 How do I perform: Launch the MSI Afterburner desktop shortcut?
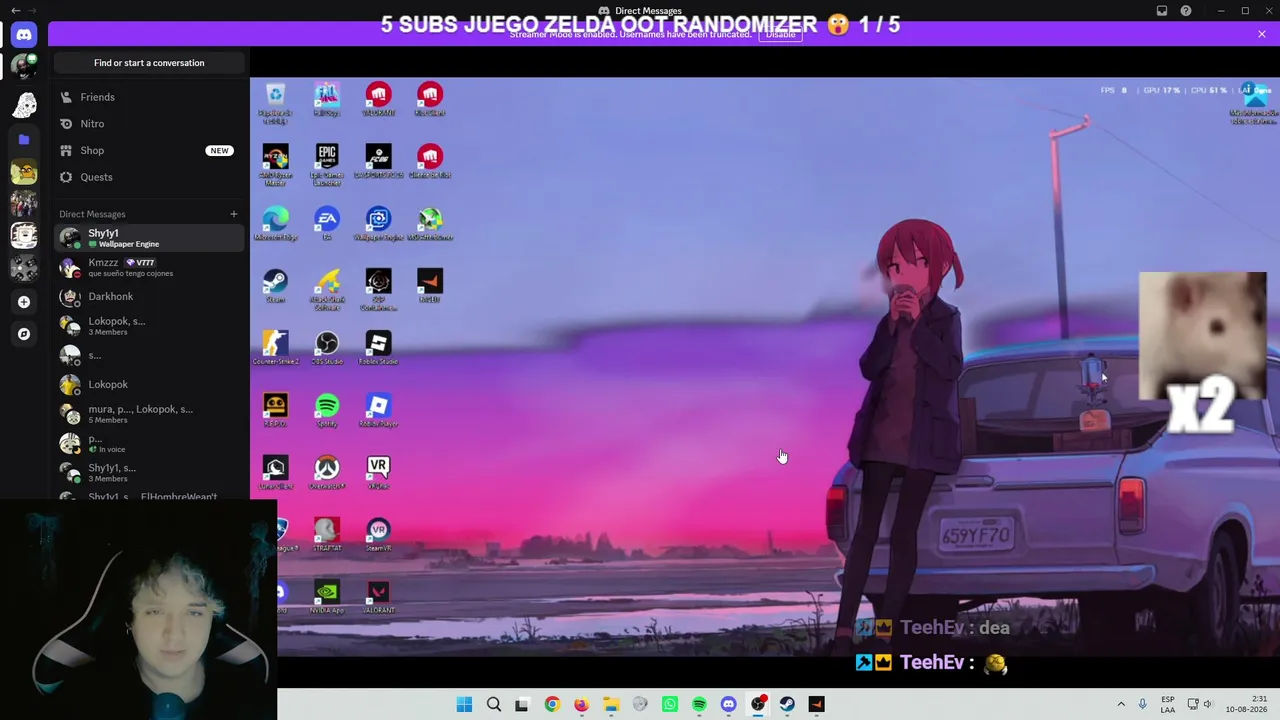click(430, 223)
